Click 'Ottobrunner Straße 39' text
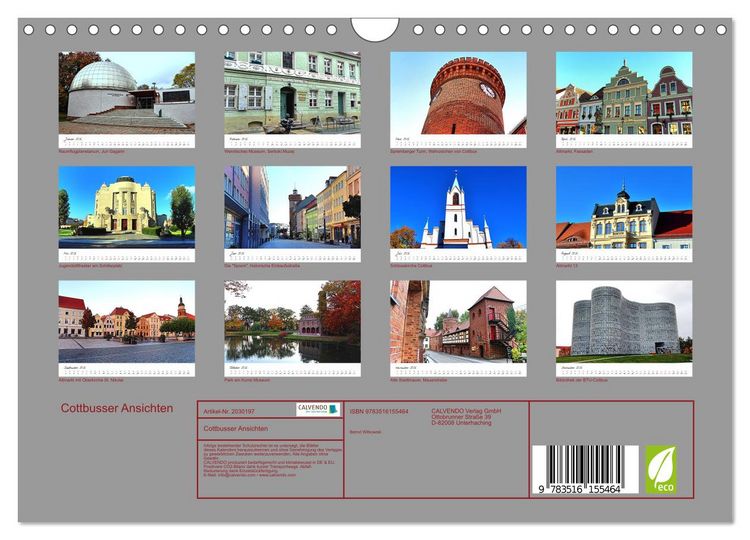This screenshot has width=750, height=540. pos(461,417)
